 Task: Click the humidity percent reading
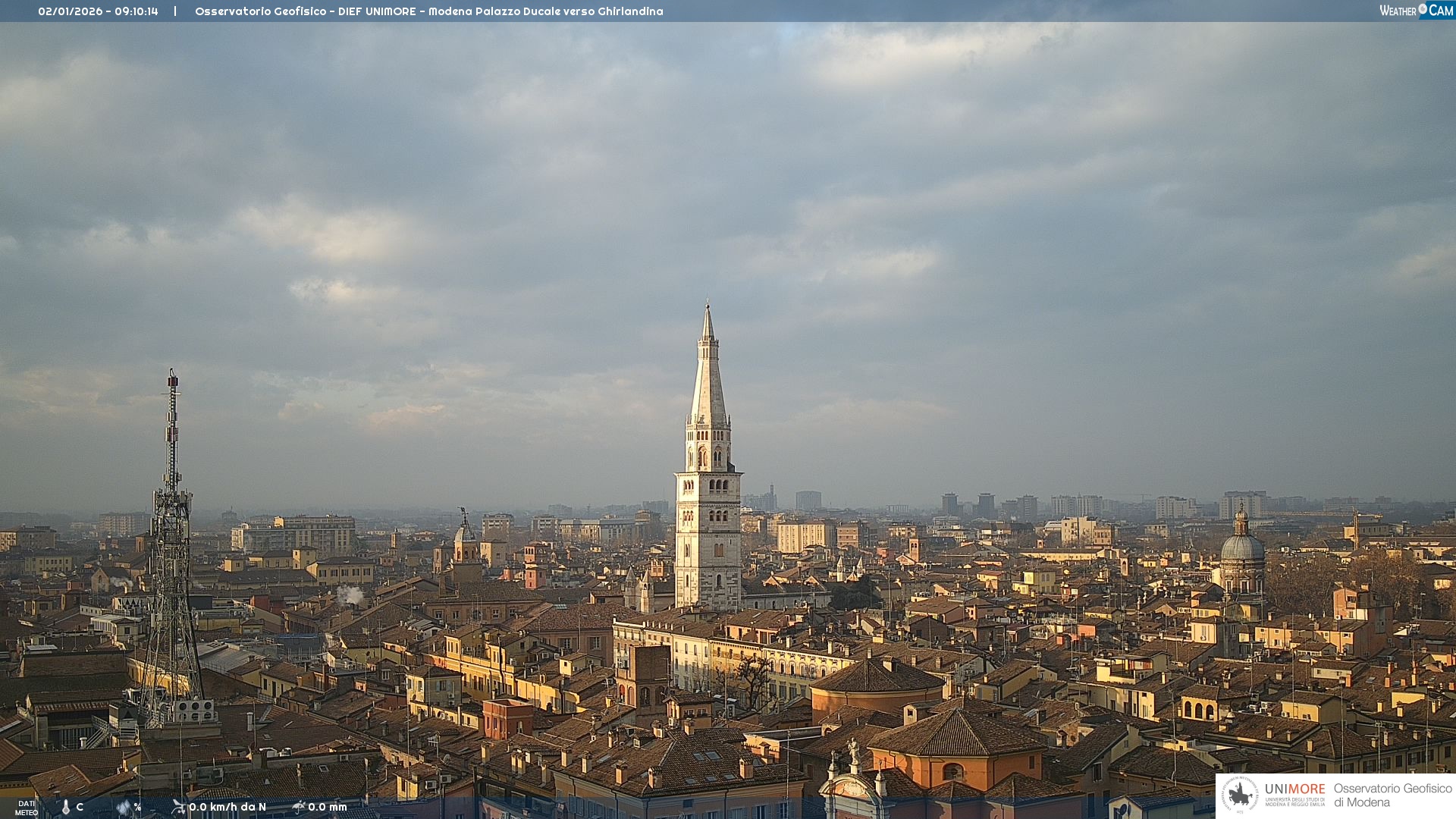pyautogui.click(x=137, y=807)
